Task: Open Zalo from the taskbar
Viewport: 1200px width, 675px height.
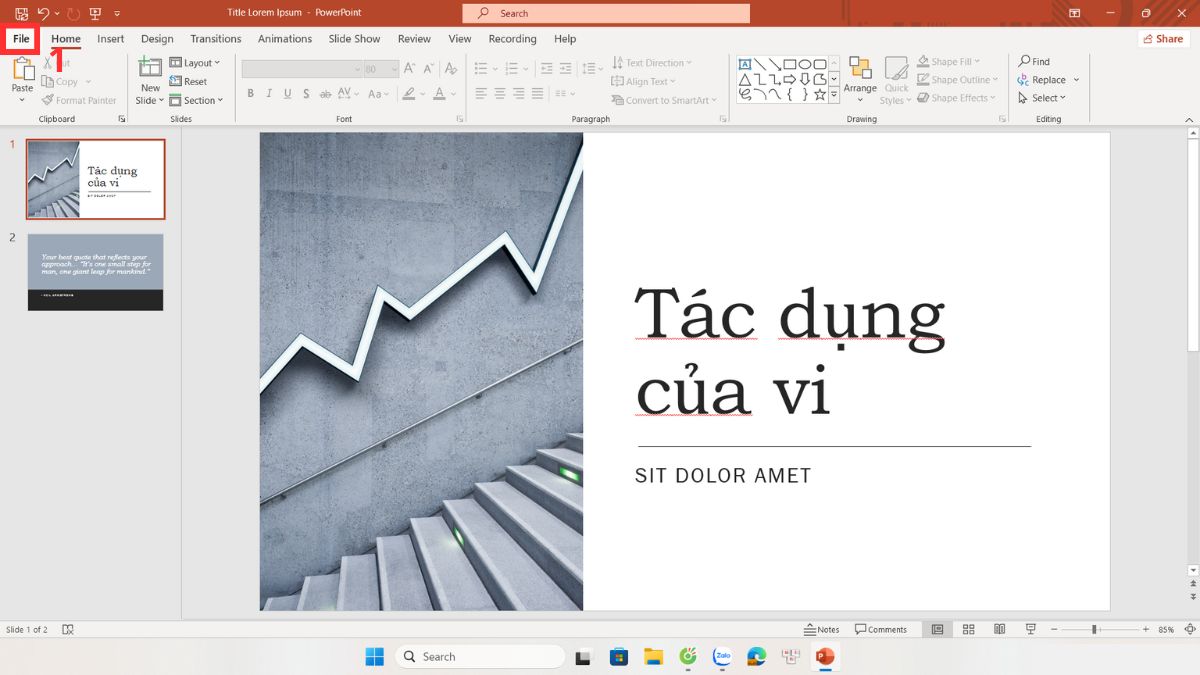Action: tap(722, 657)
